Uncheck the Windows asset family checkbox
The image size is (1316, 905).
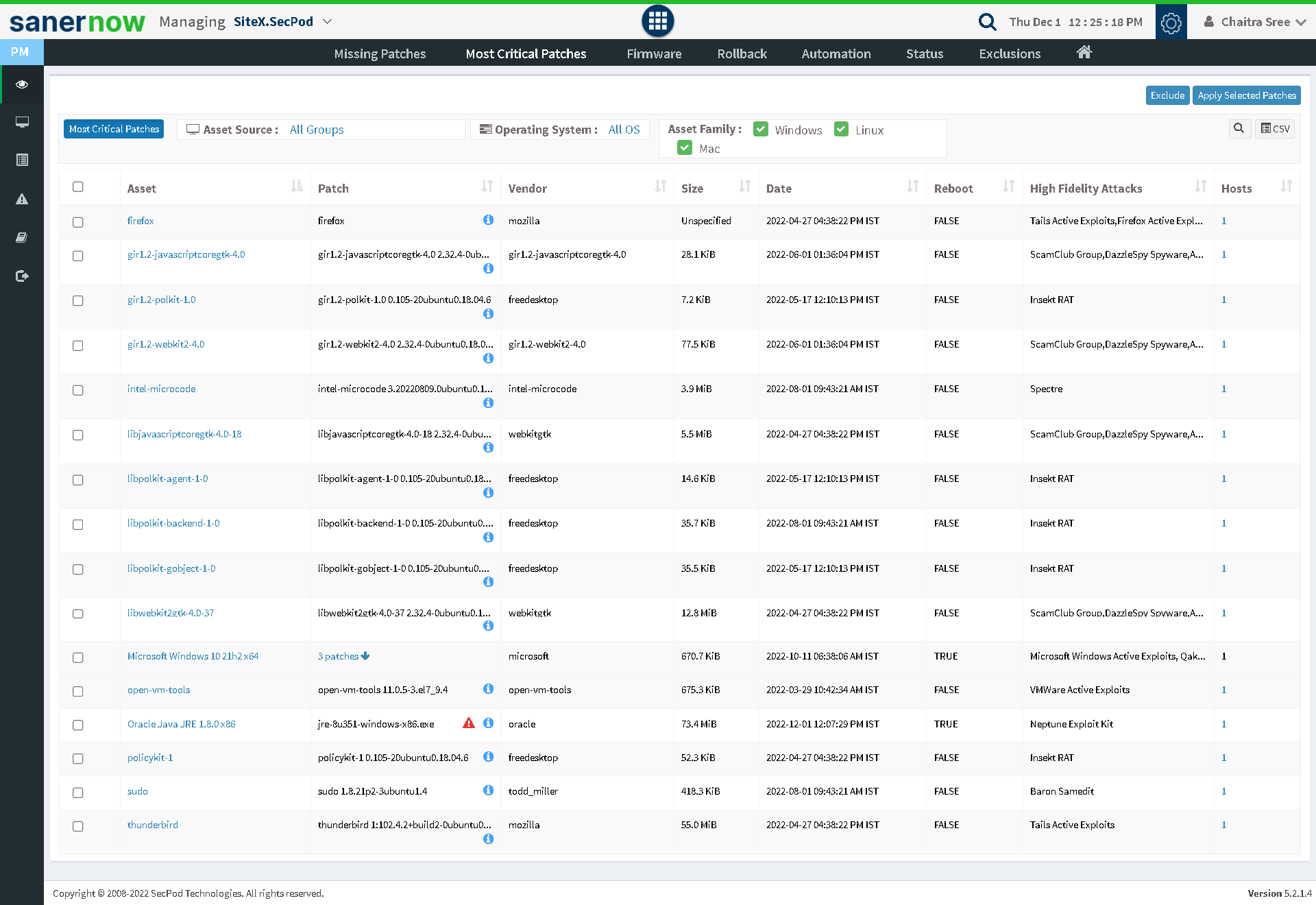(761, 129)
